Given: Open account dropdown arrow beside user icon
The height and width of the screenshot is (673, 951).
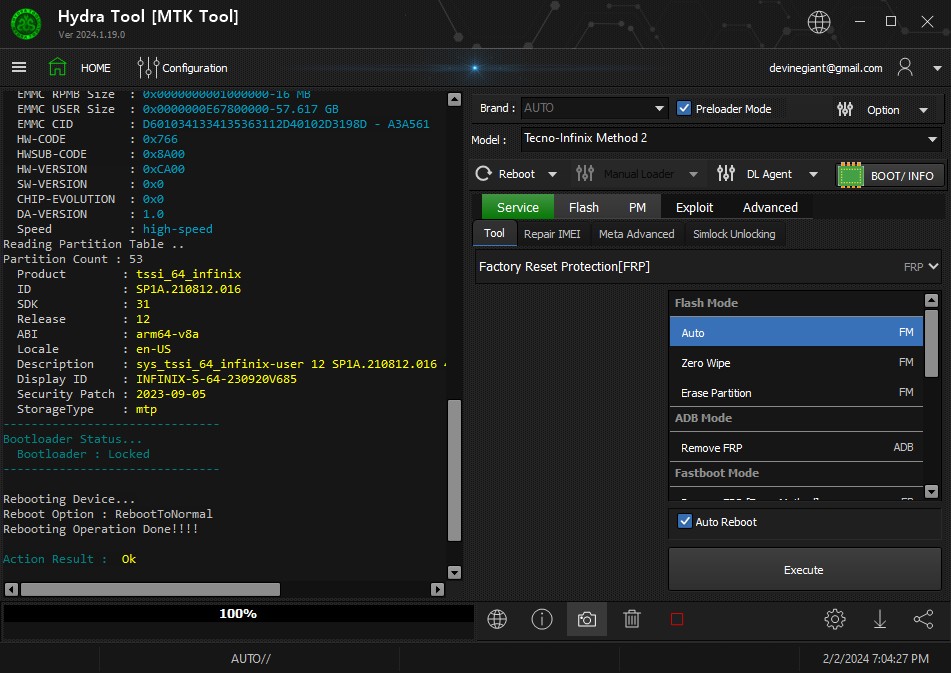Looking at the screenshot, I should pyautogui.click(x=937, y=68).
